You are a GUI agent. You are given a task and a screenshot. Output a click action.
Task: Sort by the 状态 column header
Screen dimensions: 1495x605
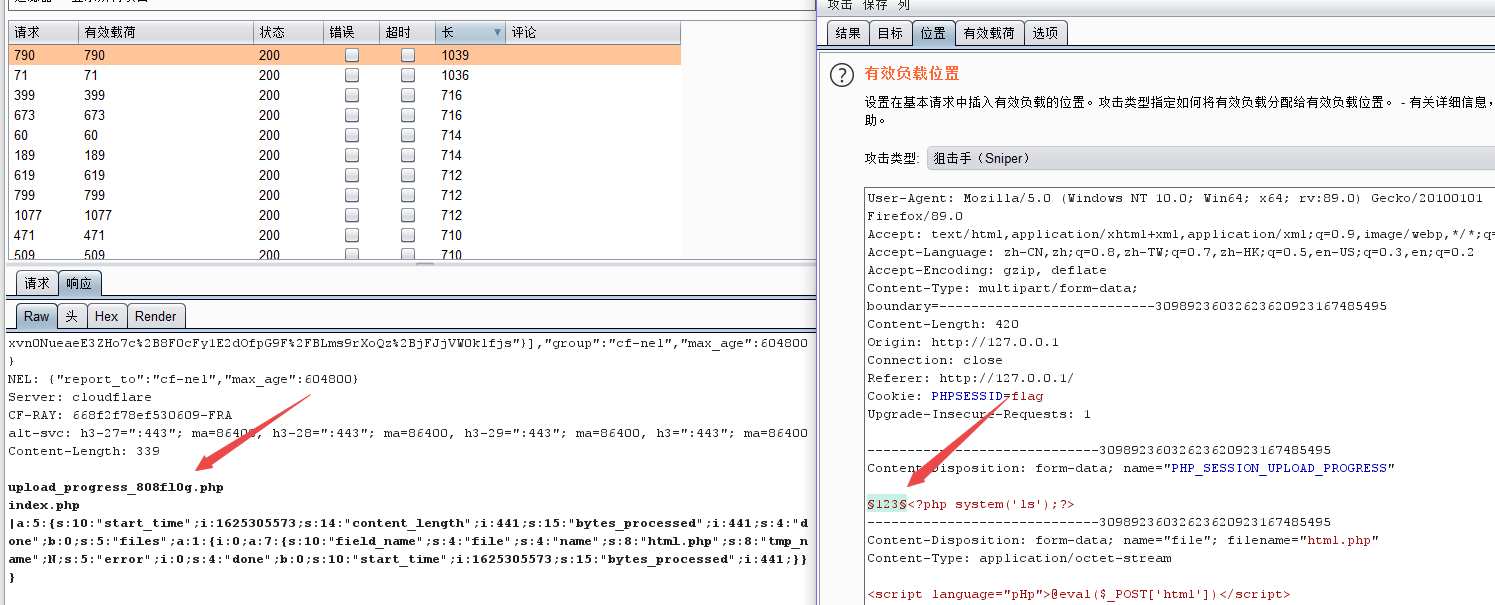(288, 33)
